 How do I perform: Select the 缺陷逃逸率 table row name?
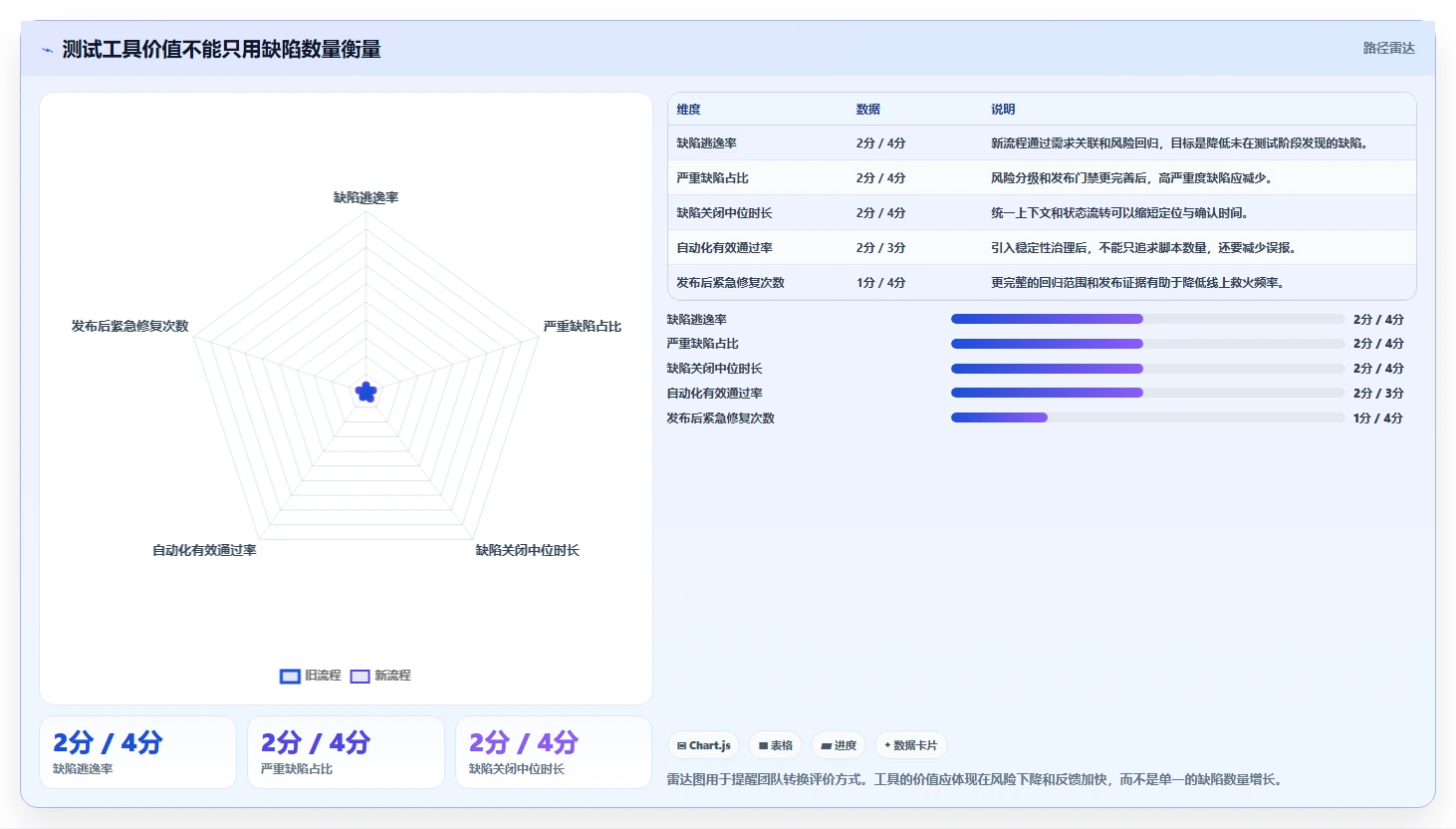point(706,143)
